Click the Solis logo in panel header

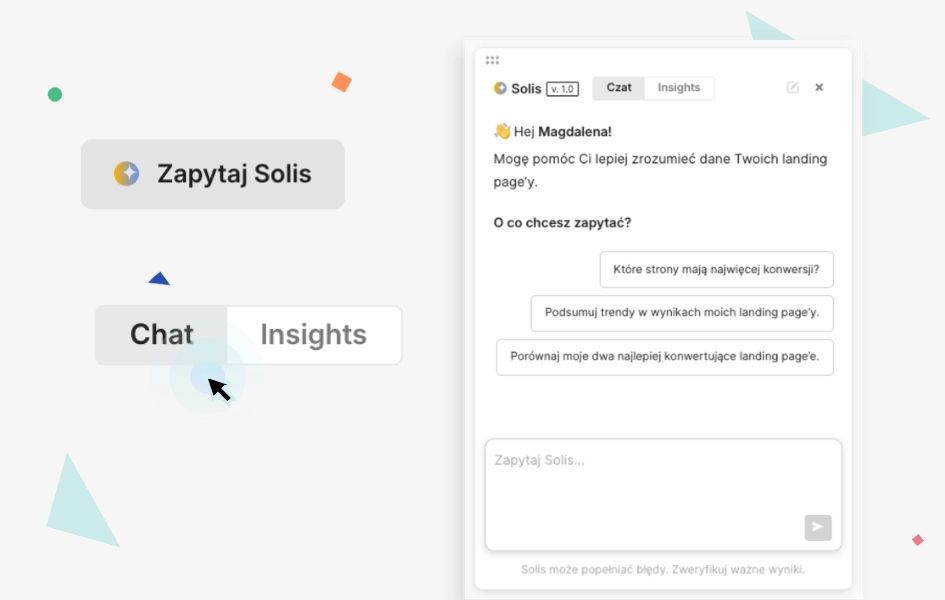tap(500, 89)
